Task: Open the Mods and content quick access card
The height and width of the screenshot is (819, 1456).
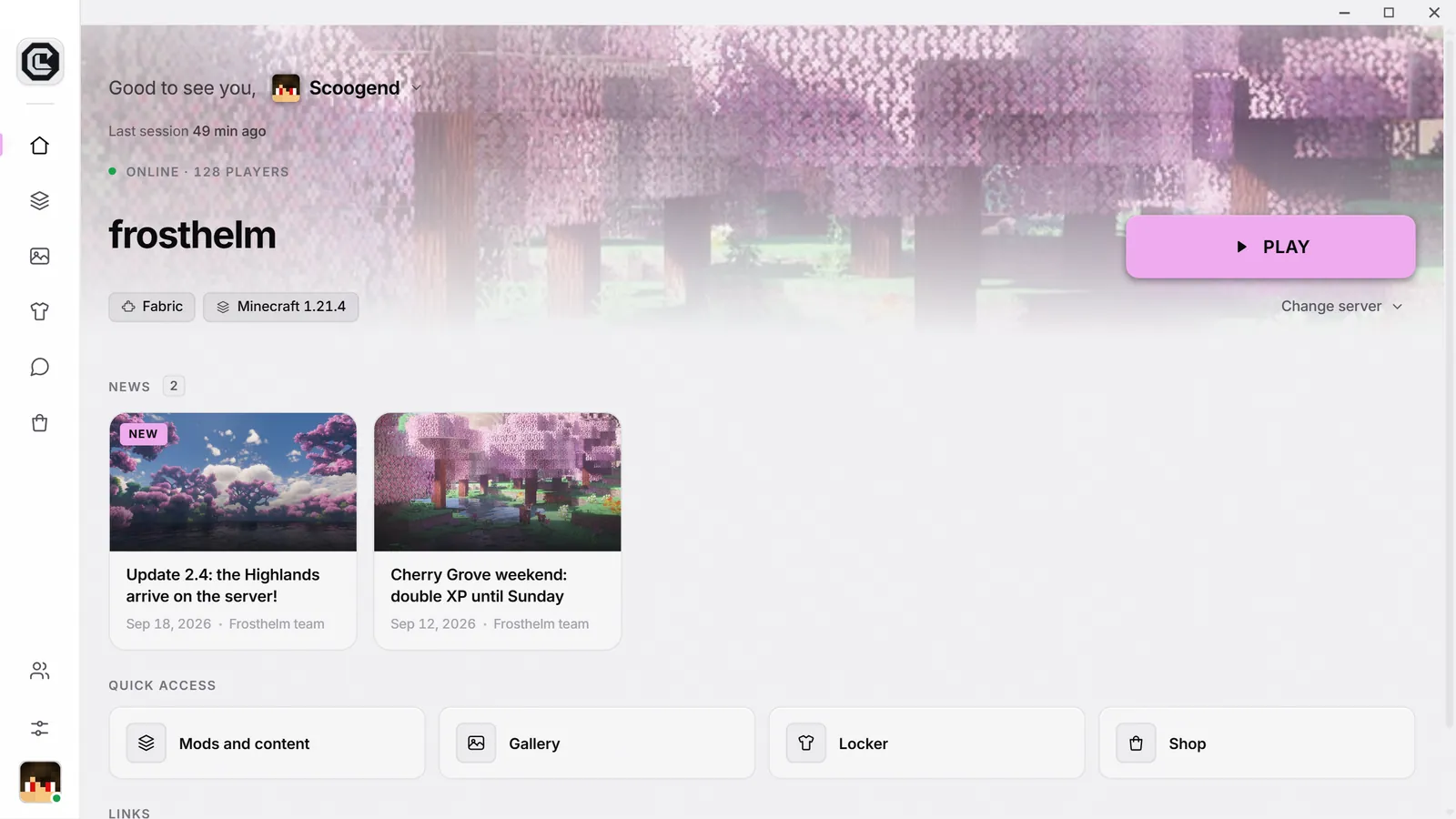Action: point(268,743)
